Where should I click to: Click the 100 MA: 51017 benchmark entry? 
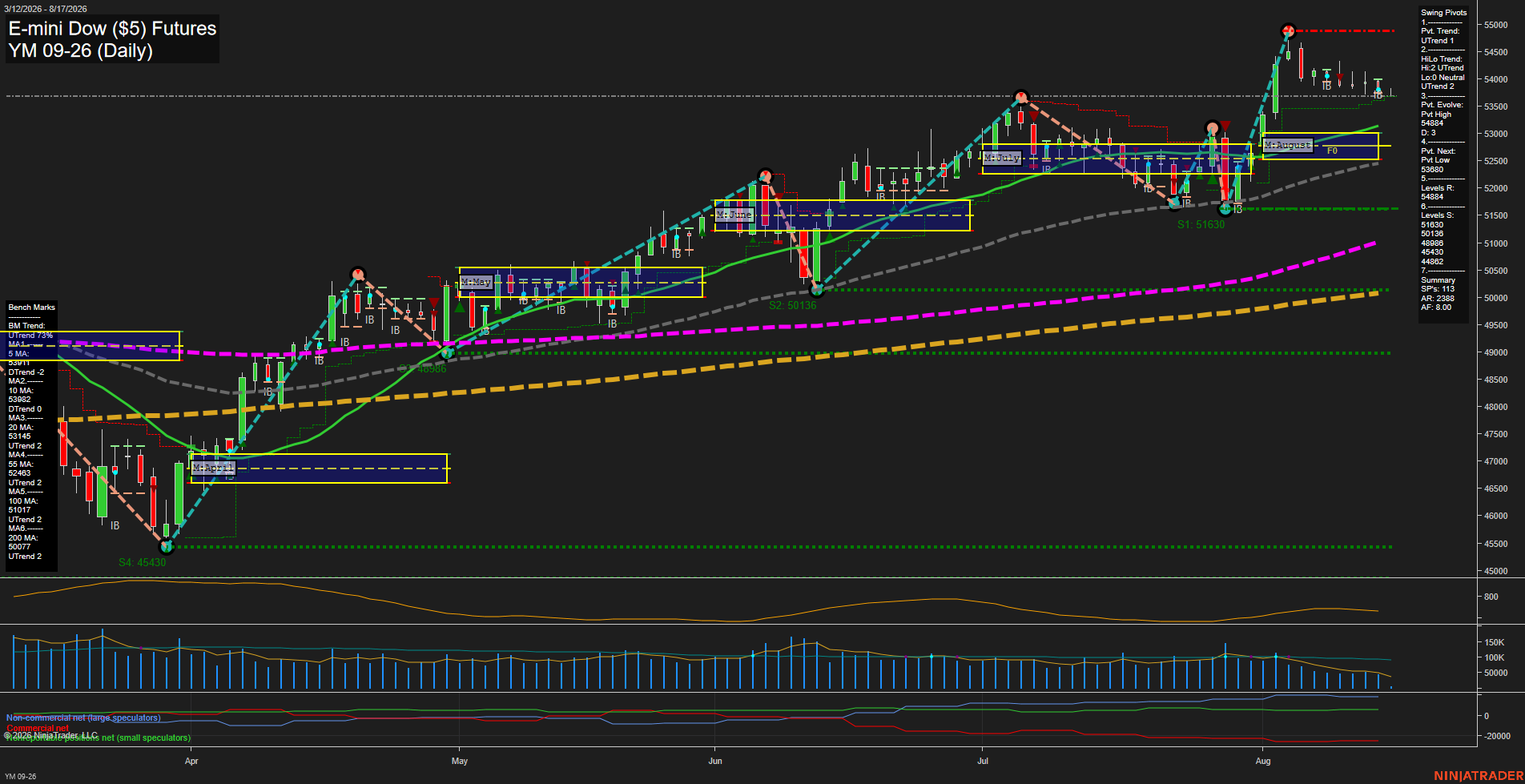coord(22,505)
